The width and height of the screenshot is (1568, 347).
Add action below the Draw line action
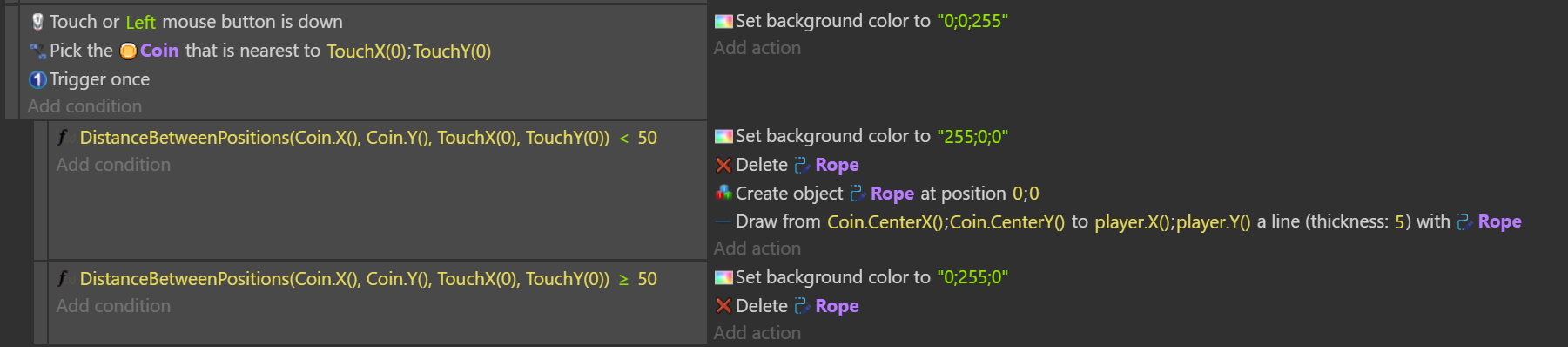tap(757, 248)
